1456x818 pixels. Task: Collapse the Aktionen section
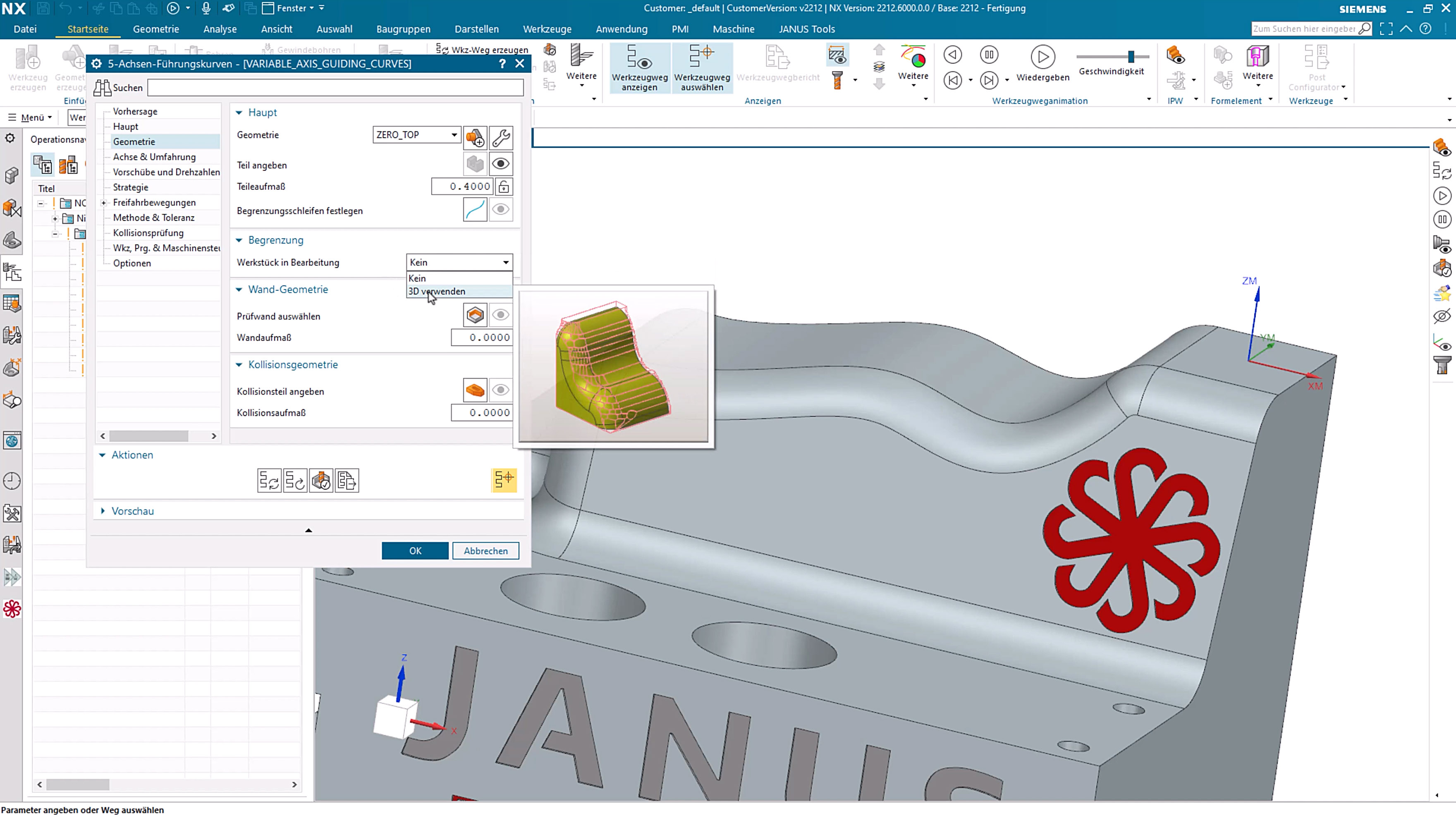[102, 455]
